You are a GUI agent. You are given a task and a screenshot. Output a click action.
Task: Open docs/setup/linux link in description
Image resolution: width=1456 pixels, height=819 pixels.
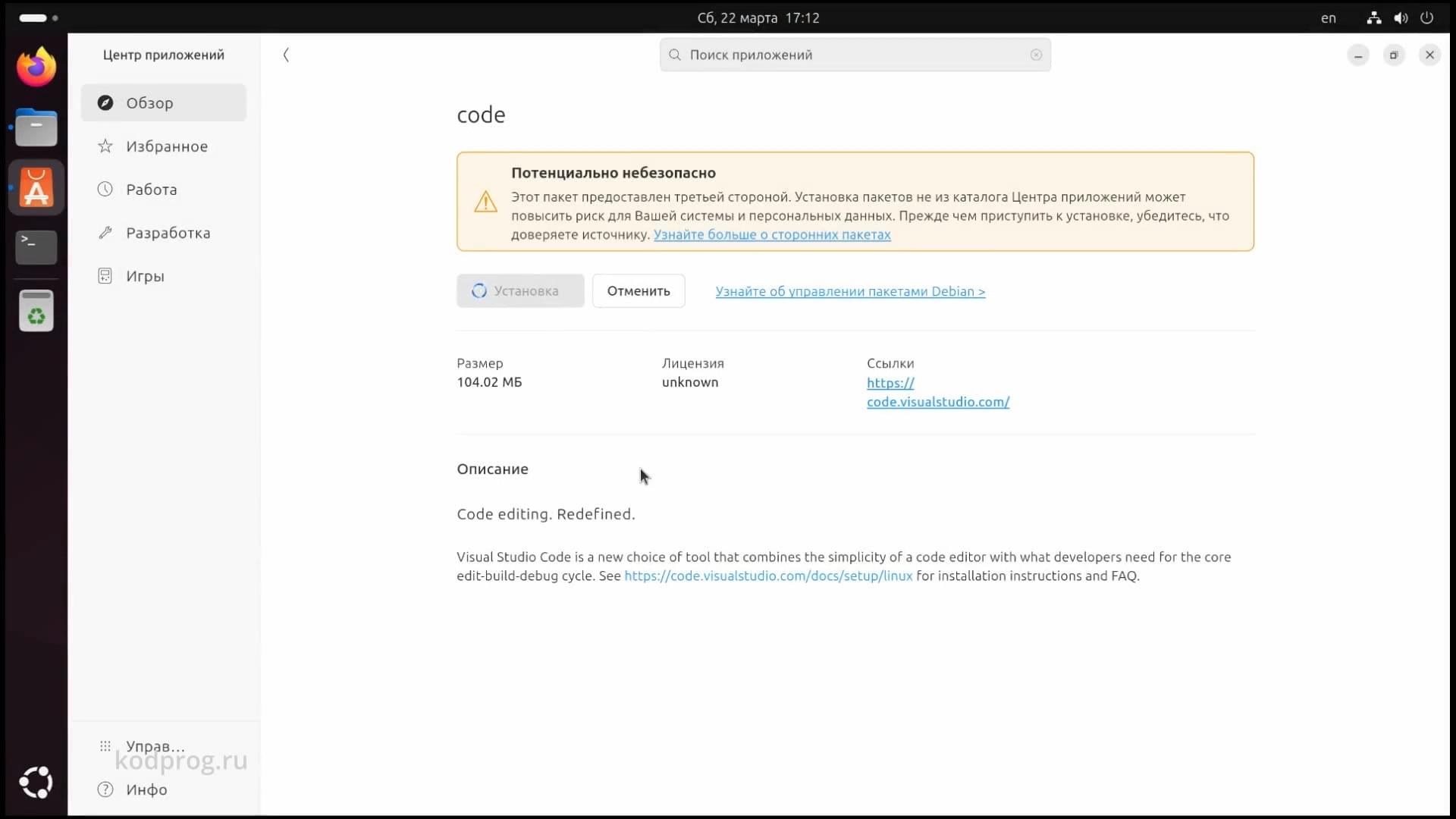pos(768,576)
